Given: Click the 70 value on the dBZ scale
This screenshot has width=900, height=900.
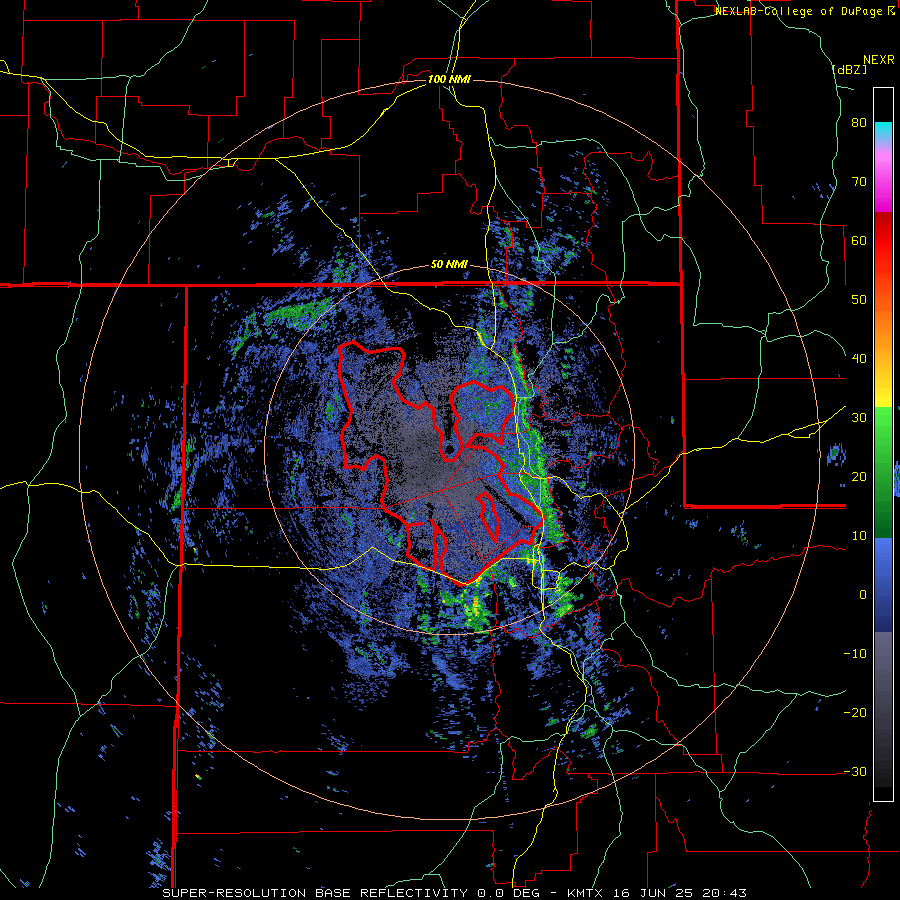Looking at the screenshot, I should [859, 182].
